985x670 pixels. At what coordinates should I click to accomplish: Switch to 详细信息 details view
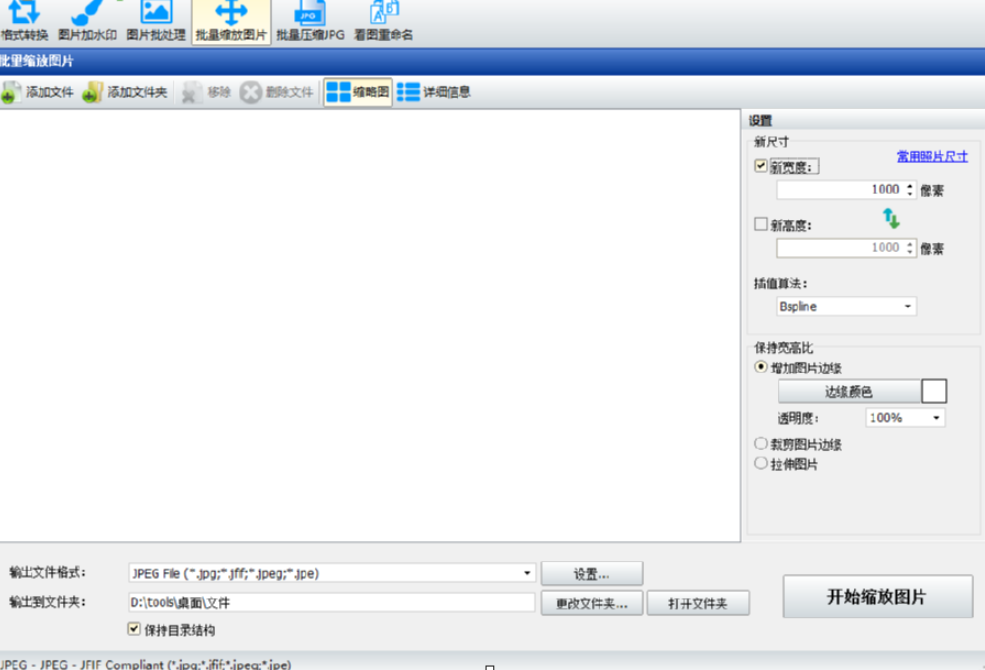(433, 92)
